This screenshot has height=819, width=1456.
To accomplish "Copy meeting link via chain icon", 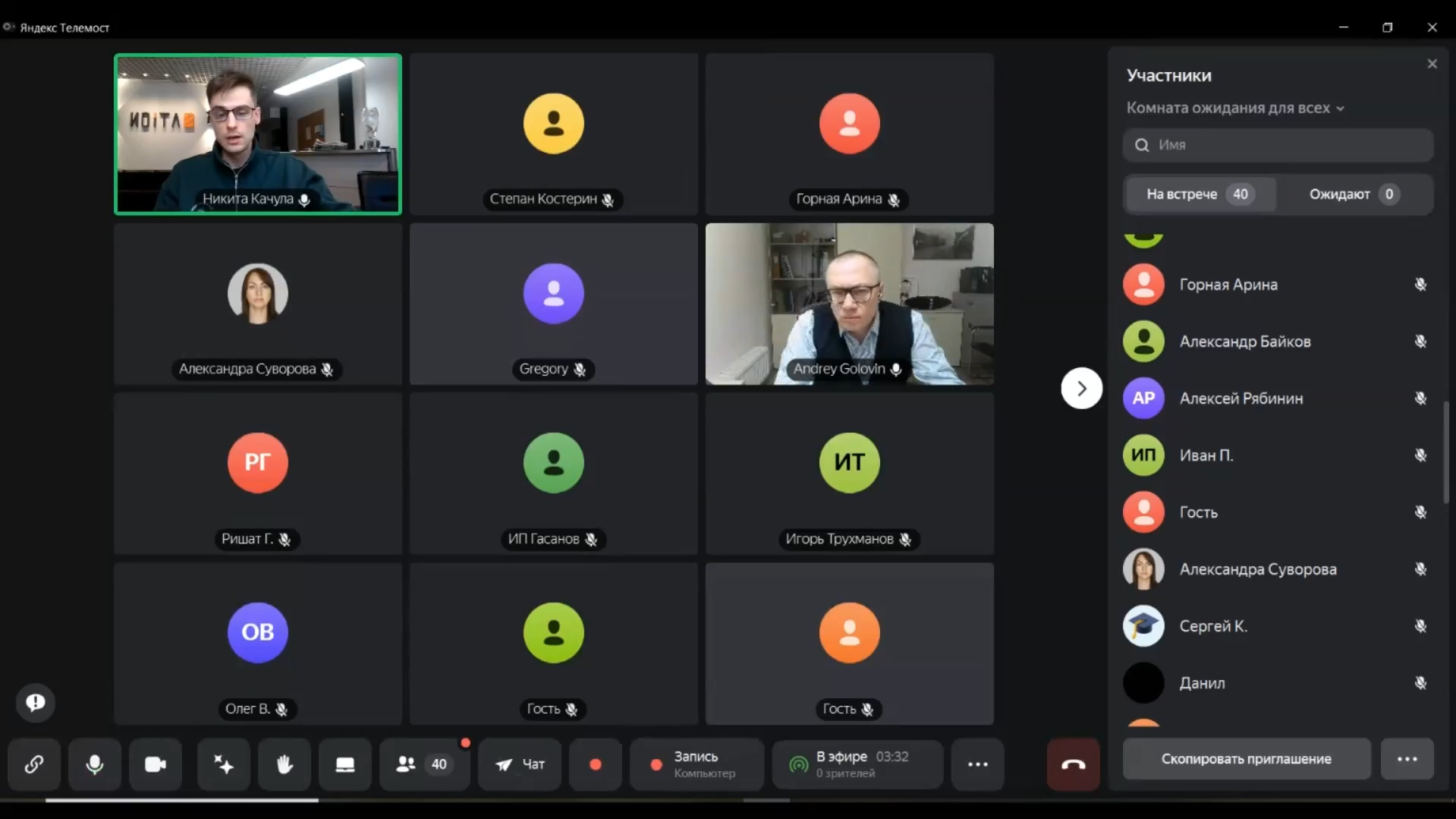I will (x=34, y=764).
